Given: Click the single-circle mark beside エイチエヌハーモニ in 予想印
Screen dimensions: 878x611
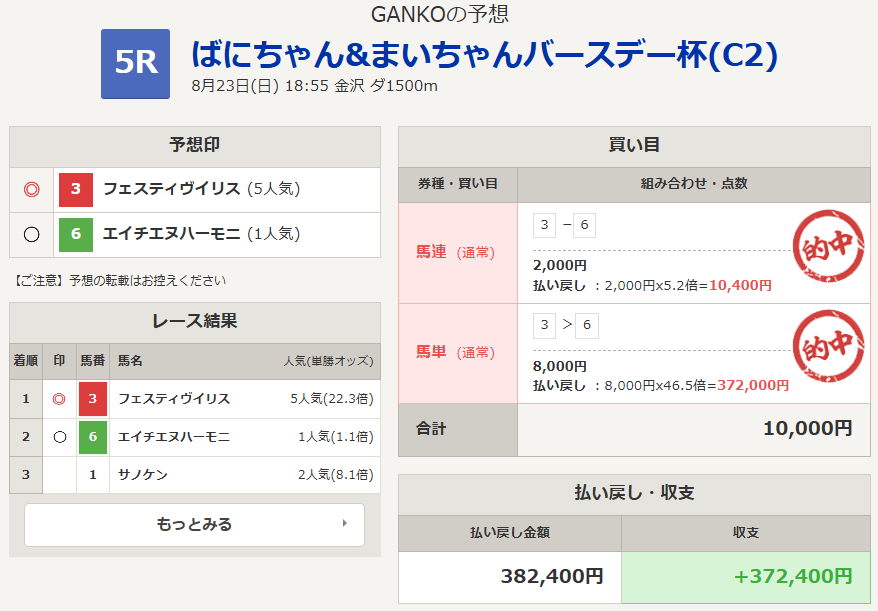Looking at the screenshot, I should pos(32,234).
